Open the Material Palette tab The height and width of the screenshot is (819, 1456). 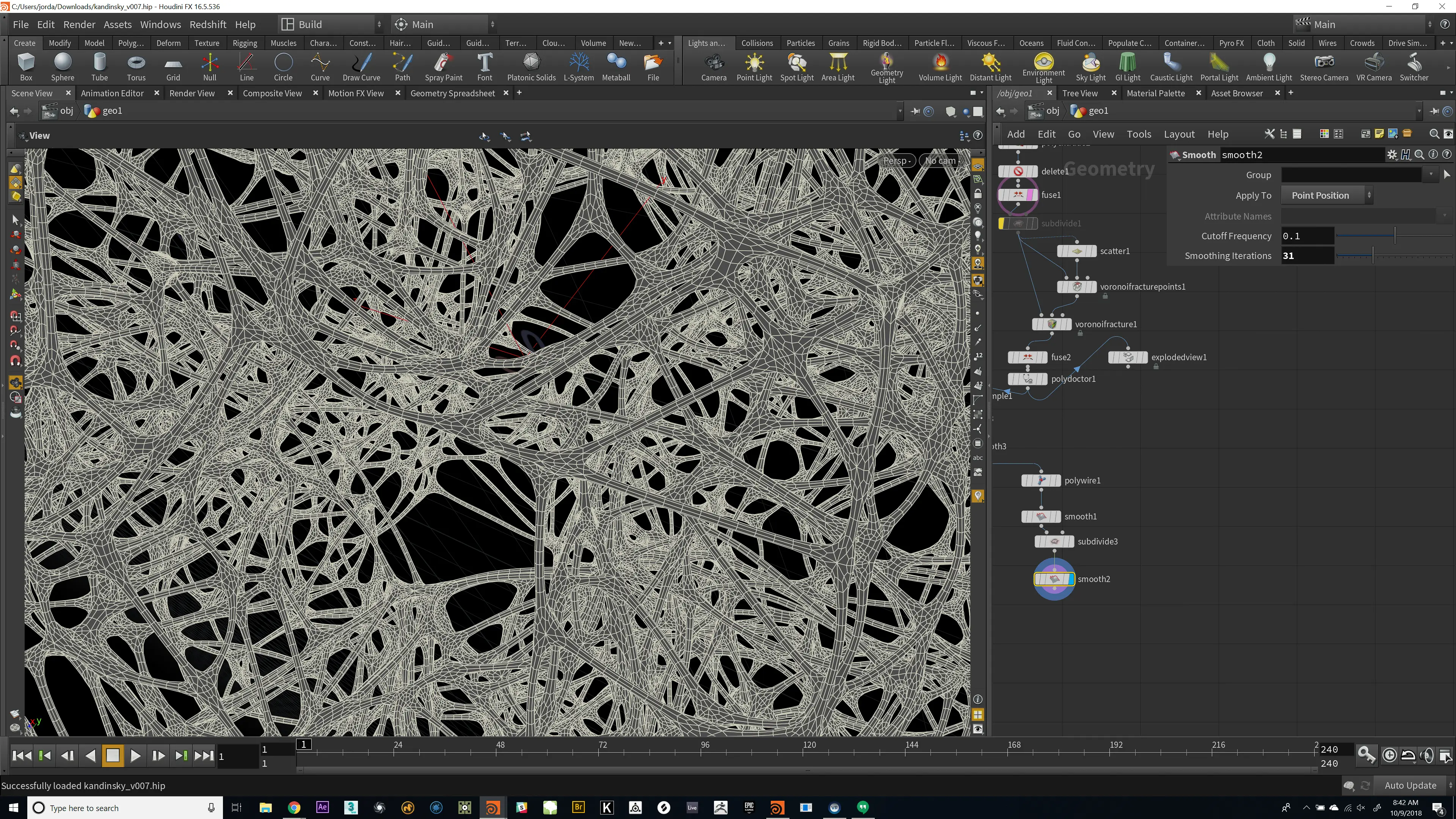pos(1155,93)
